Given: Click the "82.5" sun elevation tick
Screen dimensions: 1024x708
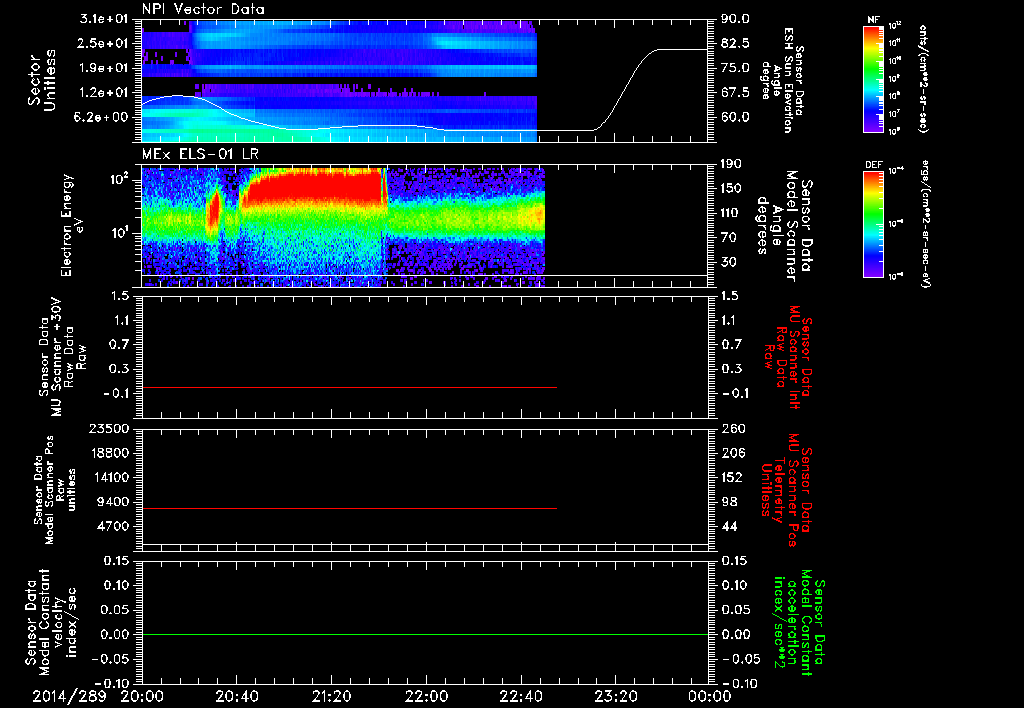Looking at the screenshot, I should (735, 43).
